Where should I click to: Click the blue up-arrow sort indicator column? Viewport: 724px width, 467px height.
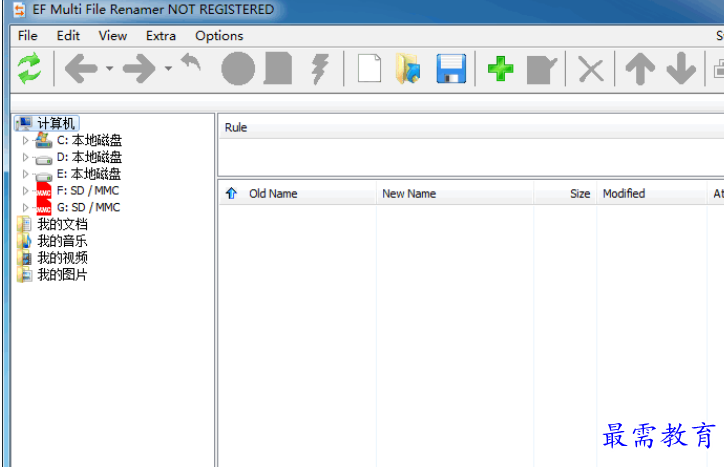[231, 194]
